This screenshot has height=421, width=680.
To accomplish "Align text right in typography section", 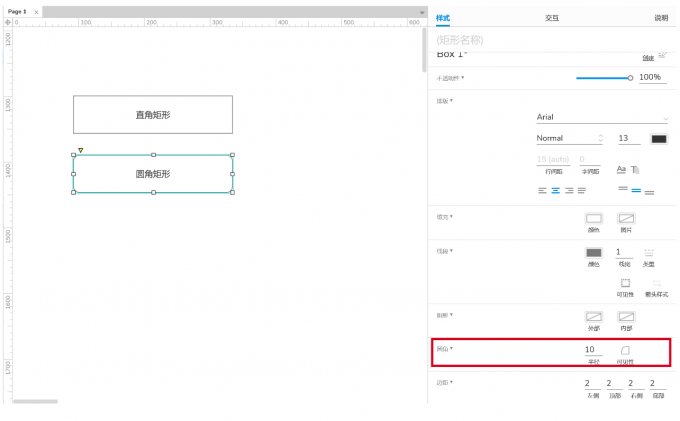I will click(569, 190).
